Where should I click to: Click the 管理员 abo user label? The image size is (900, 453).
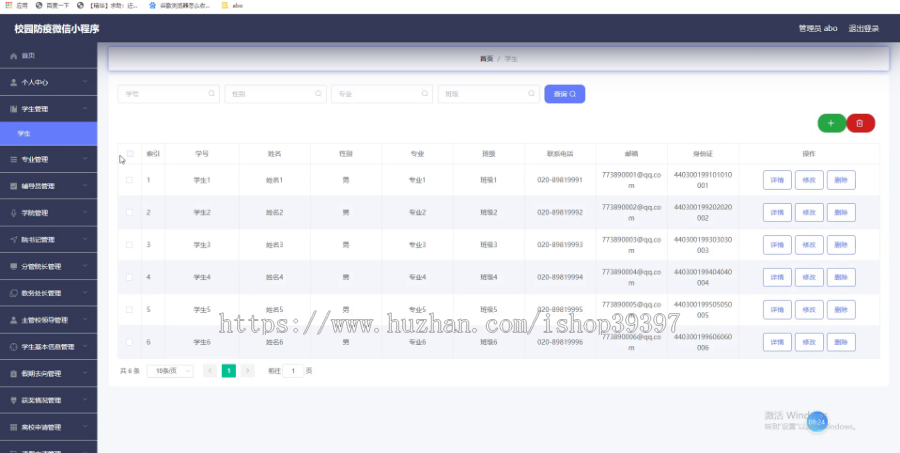pyautogui.click(x=818, y=28)
